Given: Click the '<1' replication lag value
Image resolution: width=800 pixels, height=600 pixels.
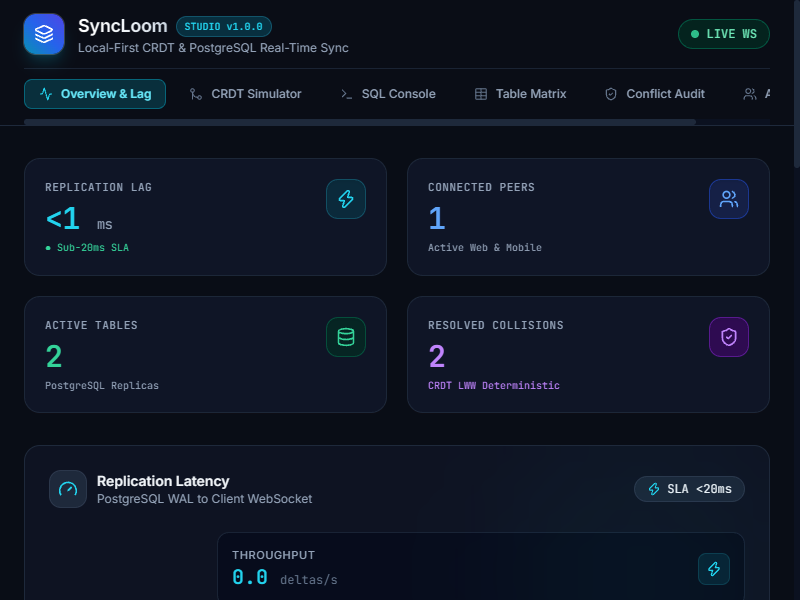Looking at the screenshot, I should tap(63, 218).
